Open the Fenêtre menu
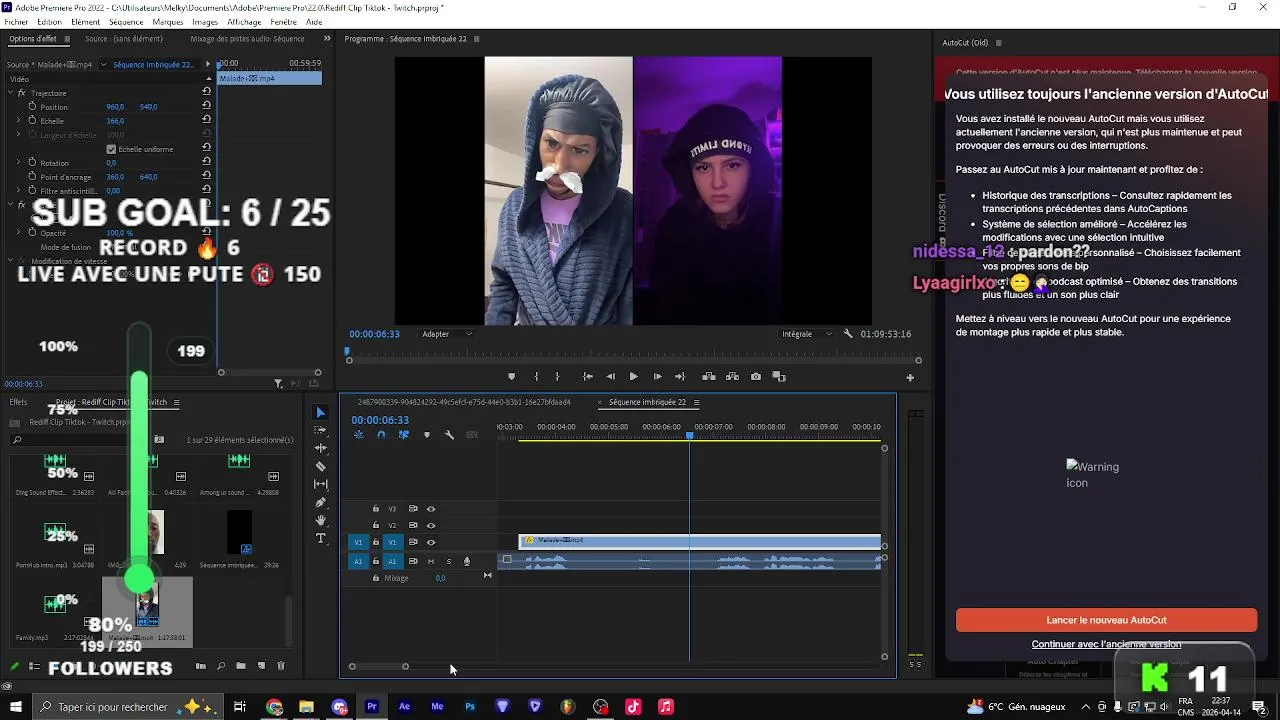 click(283, 22)
